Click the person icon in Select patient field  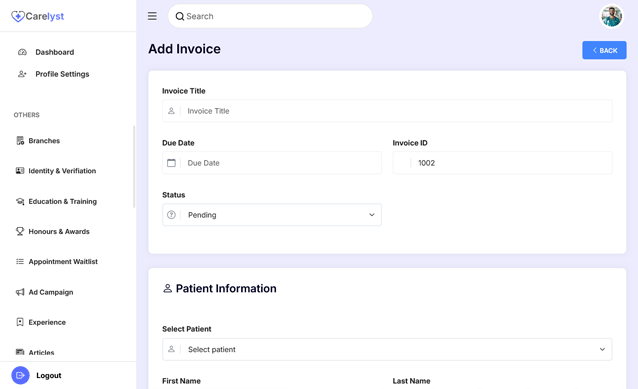[171, 349]
